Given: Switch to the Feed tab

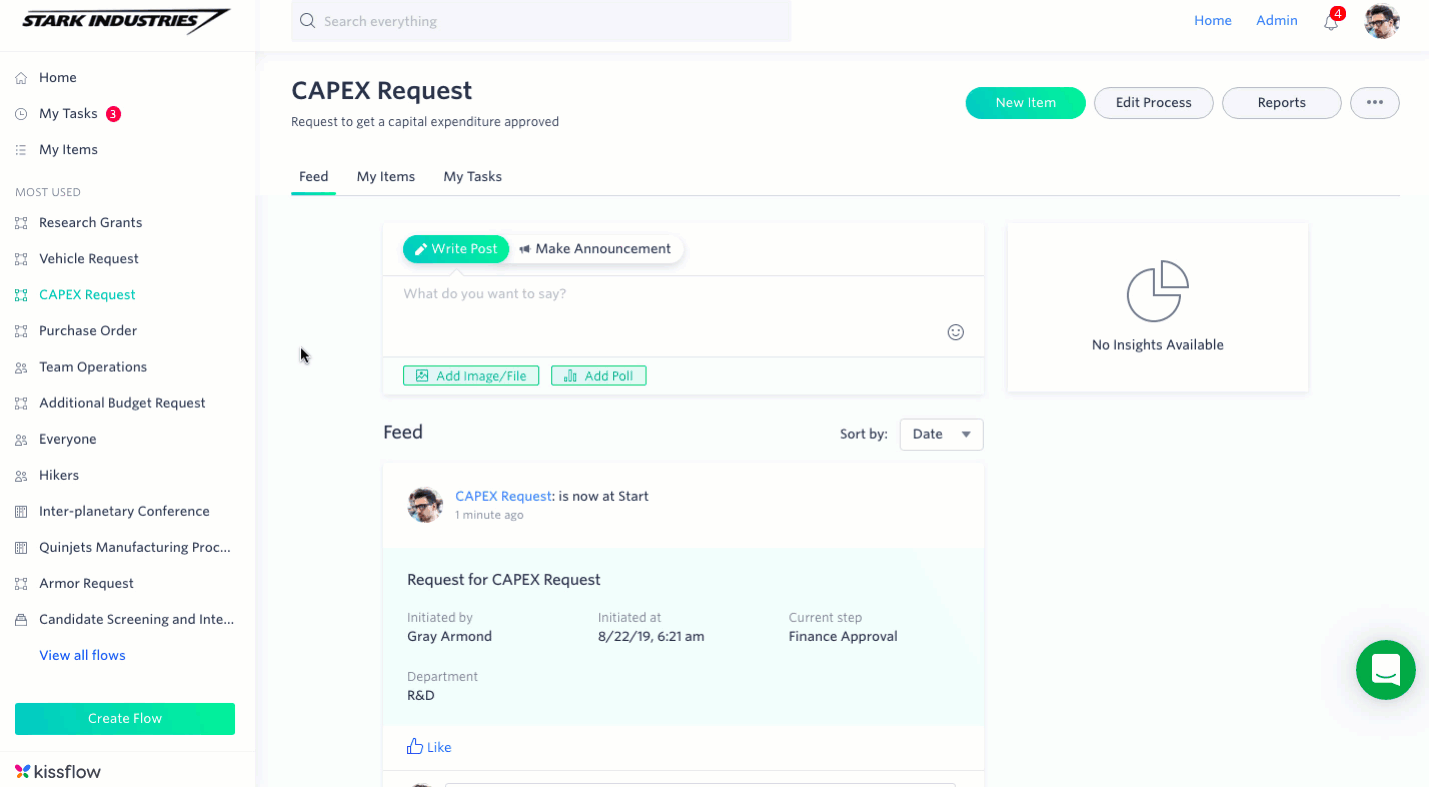Looking at the screenshot, I should coord(314,176).
